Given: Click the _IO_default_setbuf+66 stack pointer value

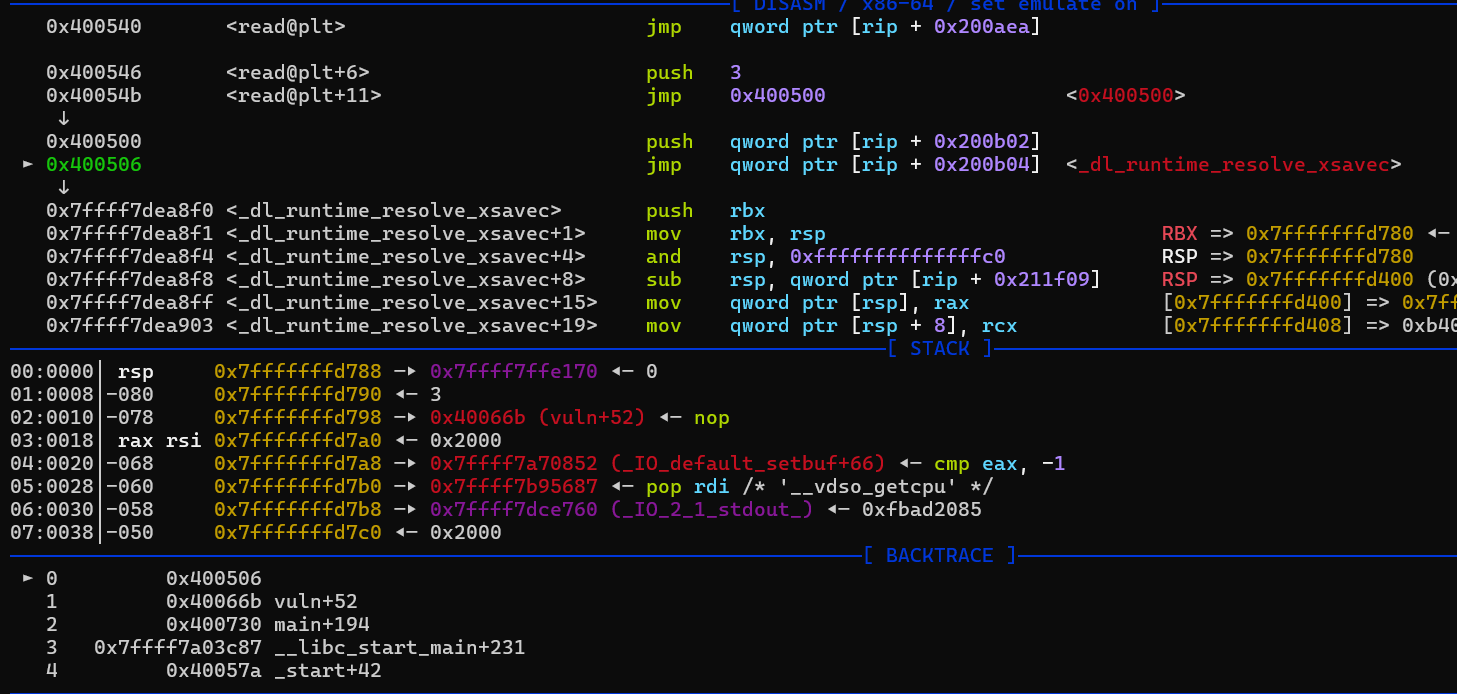Looking at the screenshot, I should 656,464.
